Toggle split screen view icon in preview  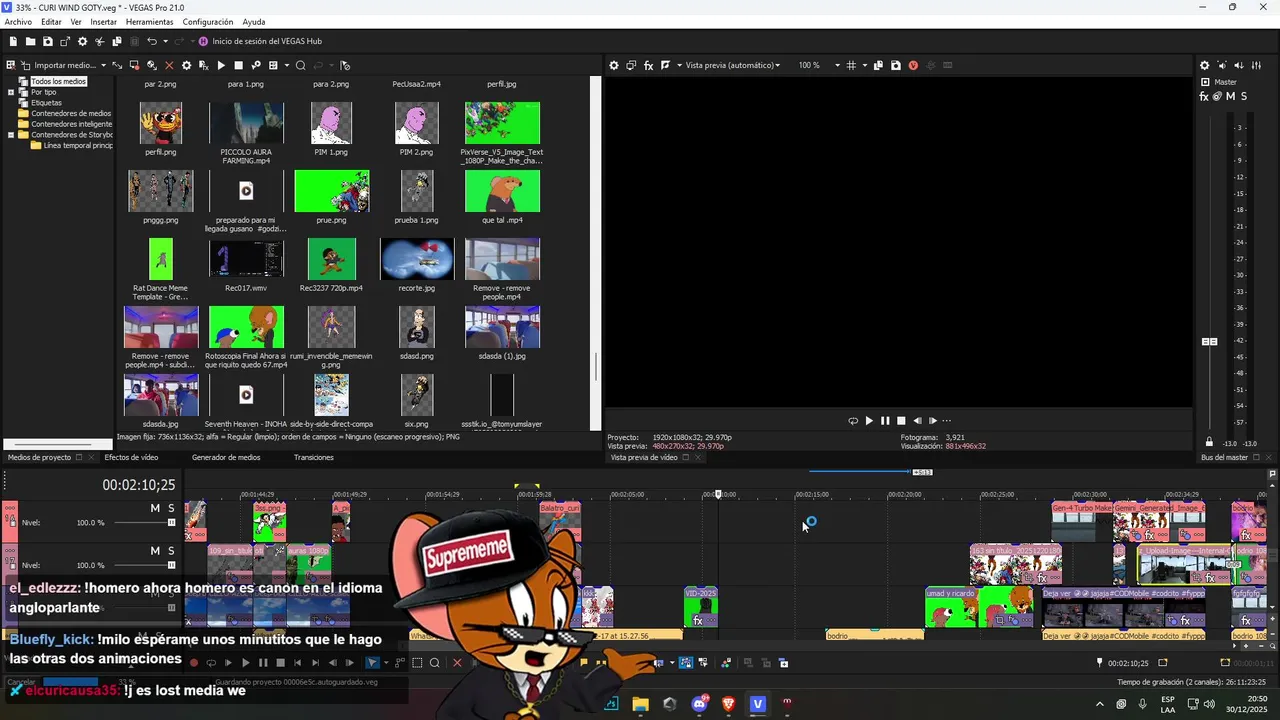pos(665,65)
